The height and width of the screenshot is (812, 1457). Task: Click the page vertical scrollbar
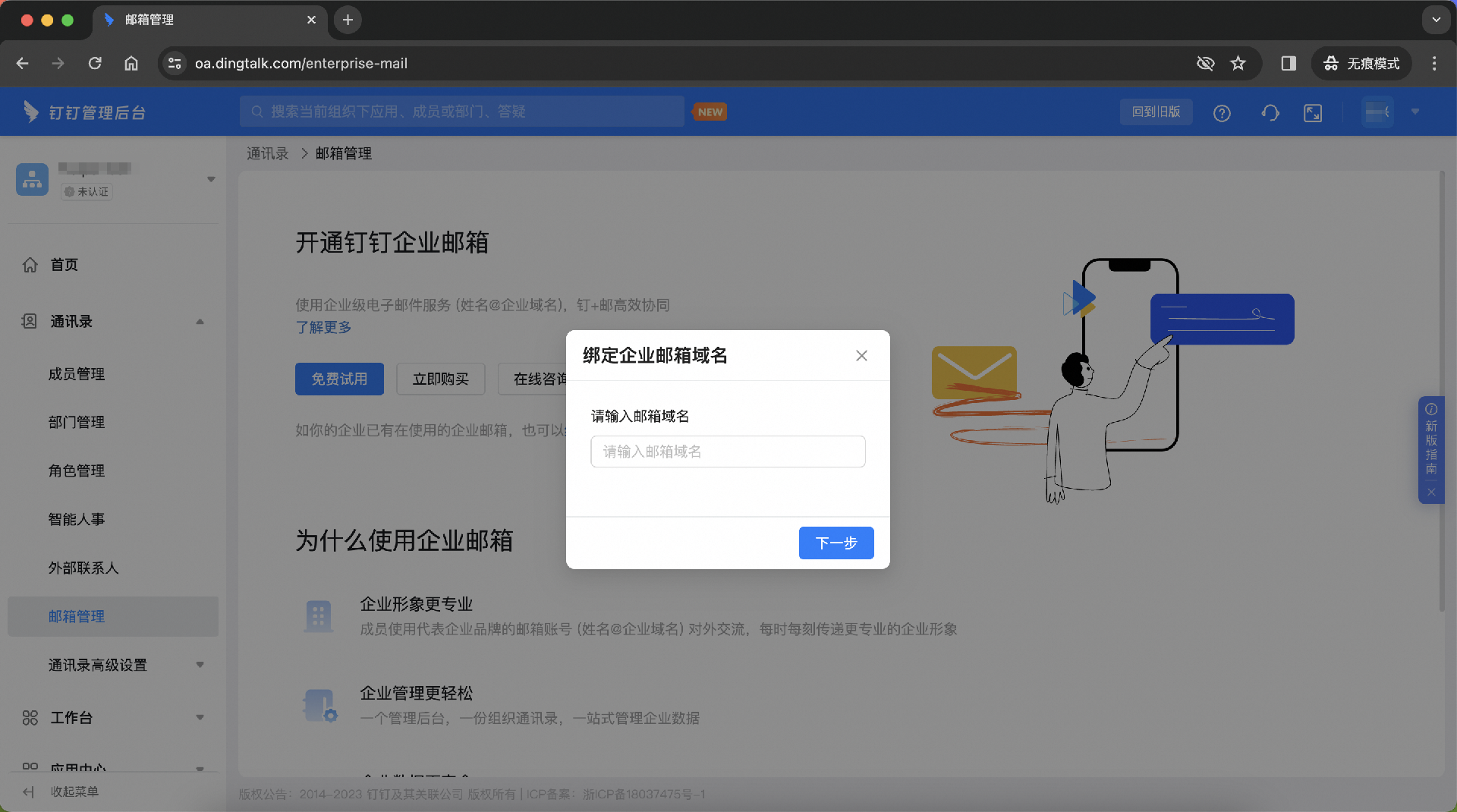coord(1443,391)
